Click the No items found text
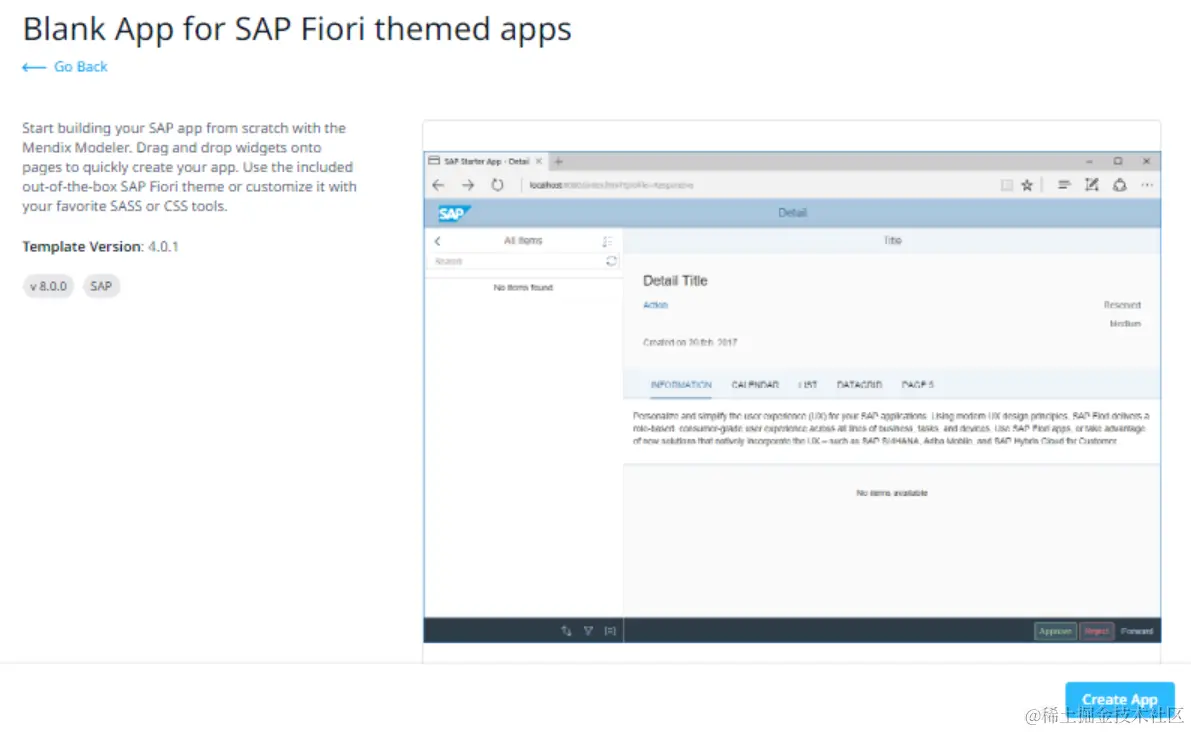 pos(523,288)
